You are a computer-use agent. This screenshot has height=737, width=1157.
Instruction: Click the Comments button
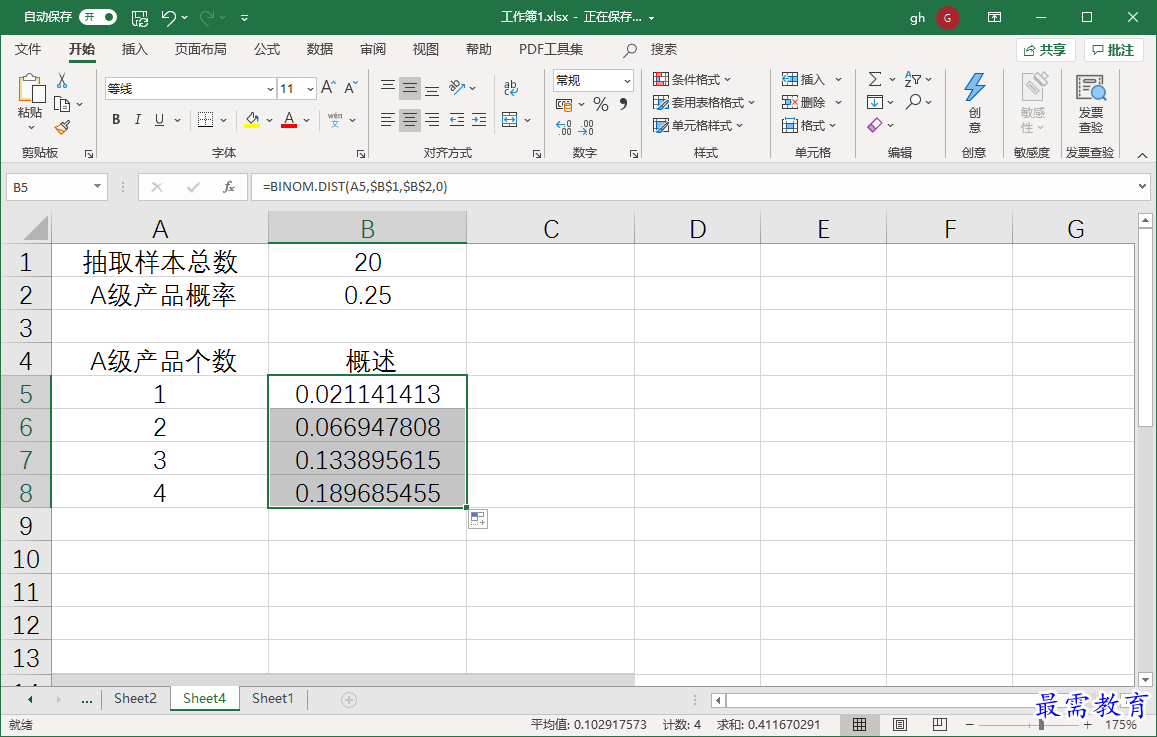pyautogui.click(x=1113, y=50)
